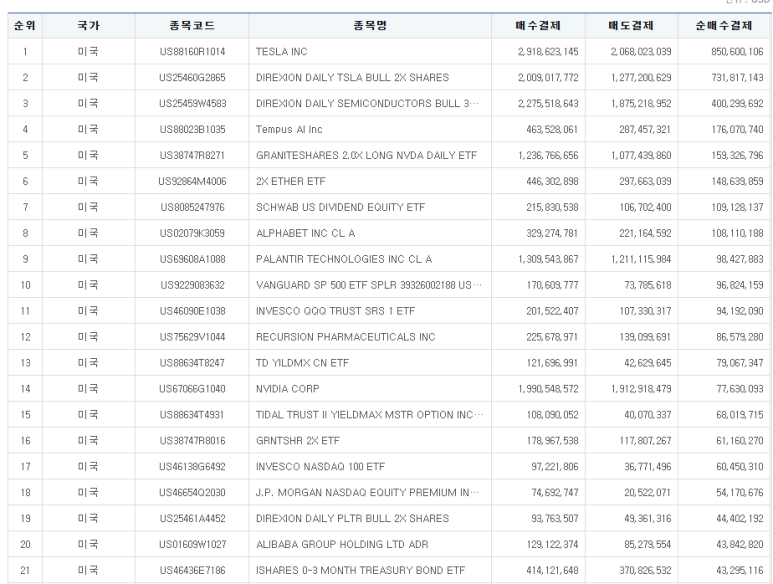
Task: Click stock code US46138G6492
Action: coord(192,467)
